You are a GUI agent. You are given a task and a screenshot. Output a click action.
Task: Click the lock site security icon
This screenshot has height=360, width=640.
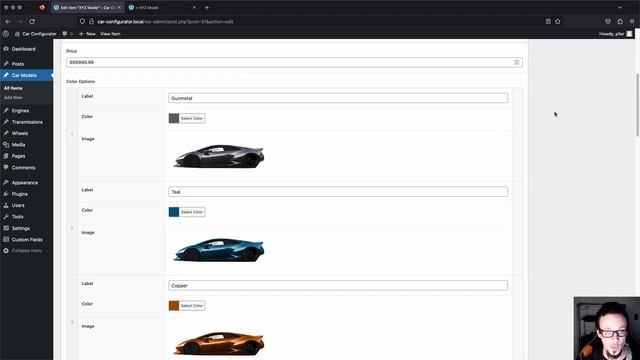point(91,21)
